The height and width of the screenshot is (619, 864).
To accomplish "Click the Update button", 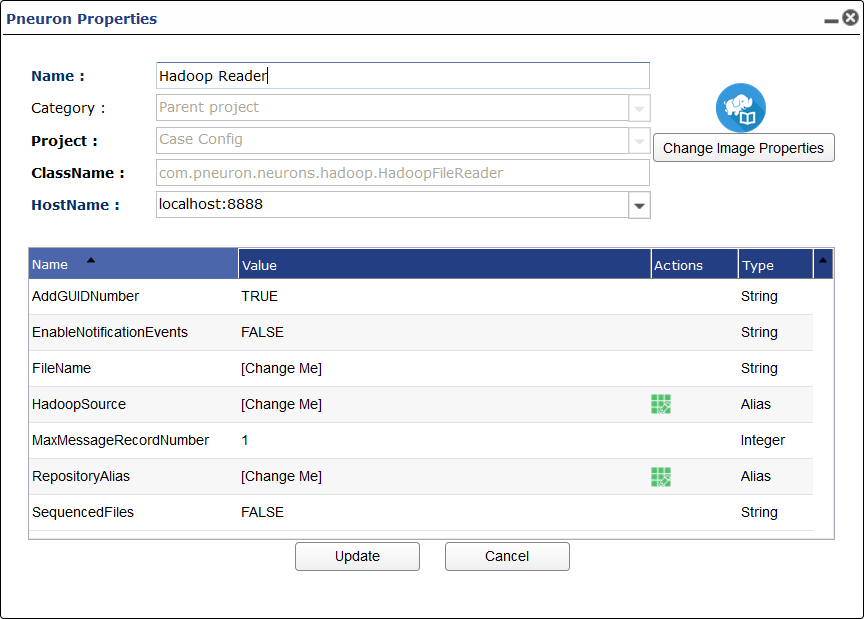I will click(357, 556).
